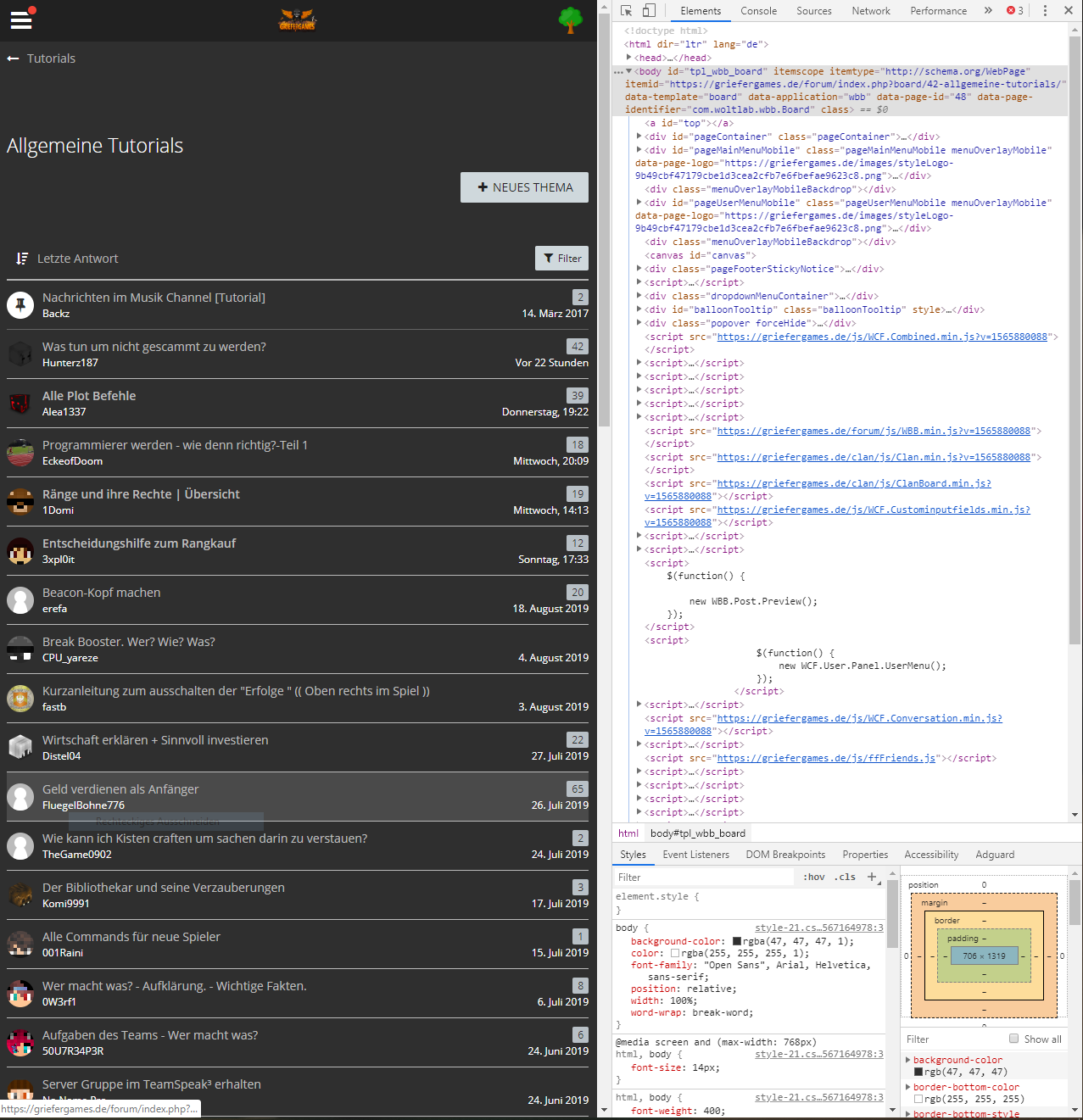Show more DevTools tabs chevron
Viewport: 1083px width, 1120px height.
(988, 11)
